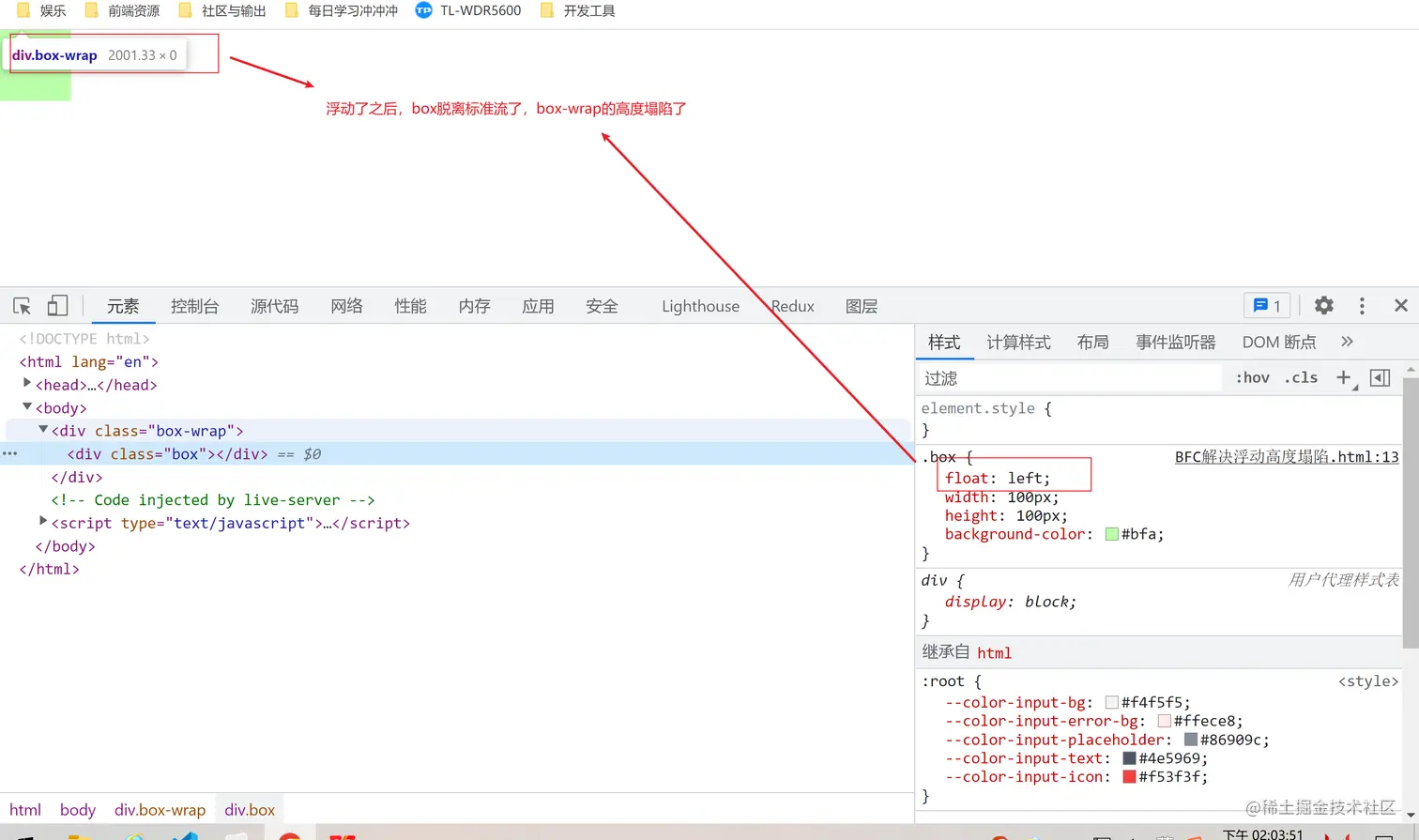Expand the script node in the DOM tree
The image size is (1419, 840).
[x=43, y=521]
